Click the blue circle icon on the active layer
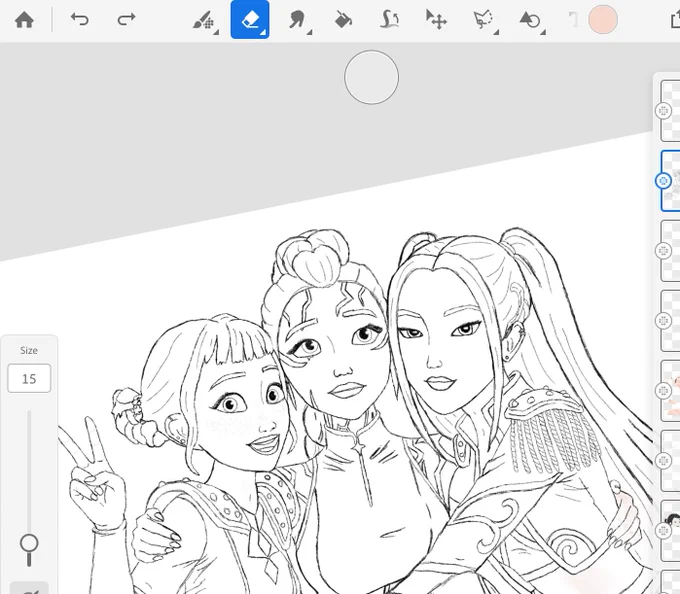The image size is (680, 594). pyautogui.click(x=663, y=181)
